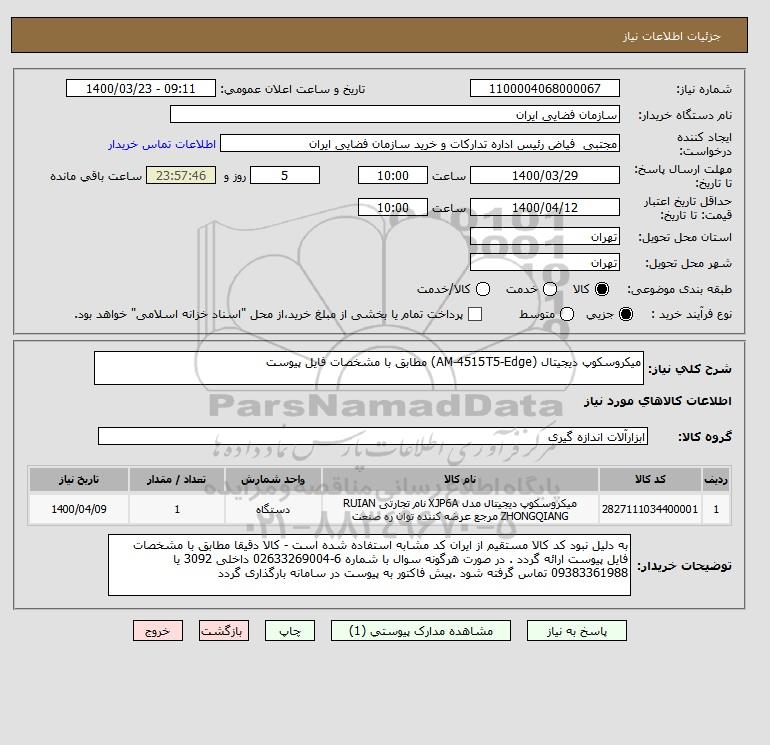This screenshot has height=745, width=770.
Task: Click the نام کالا column header
Action: point(460,480)
